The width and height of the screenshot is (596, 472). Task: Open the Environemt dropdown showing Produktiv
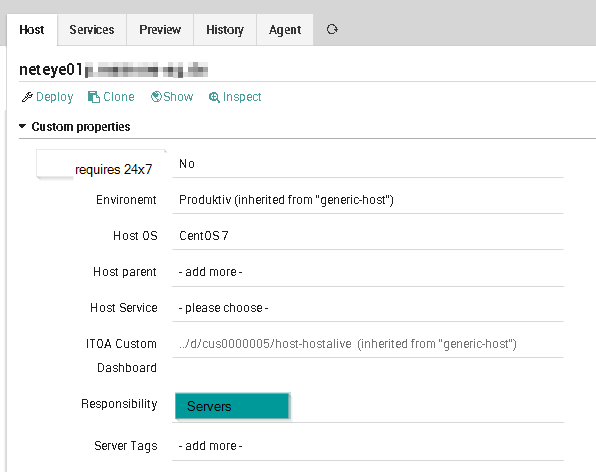[x=368, y=200]
